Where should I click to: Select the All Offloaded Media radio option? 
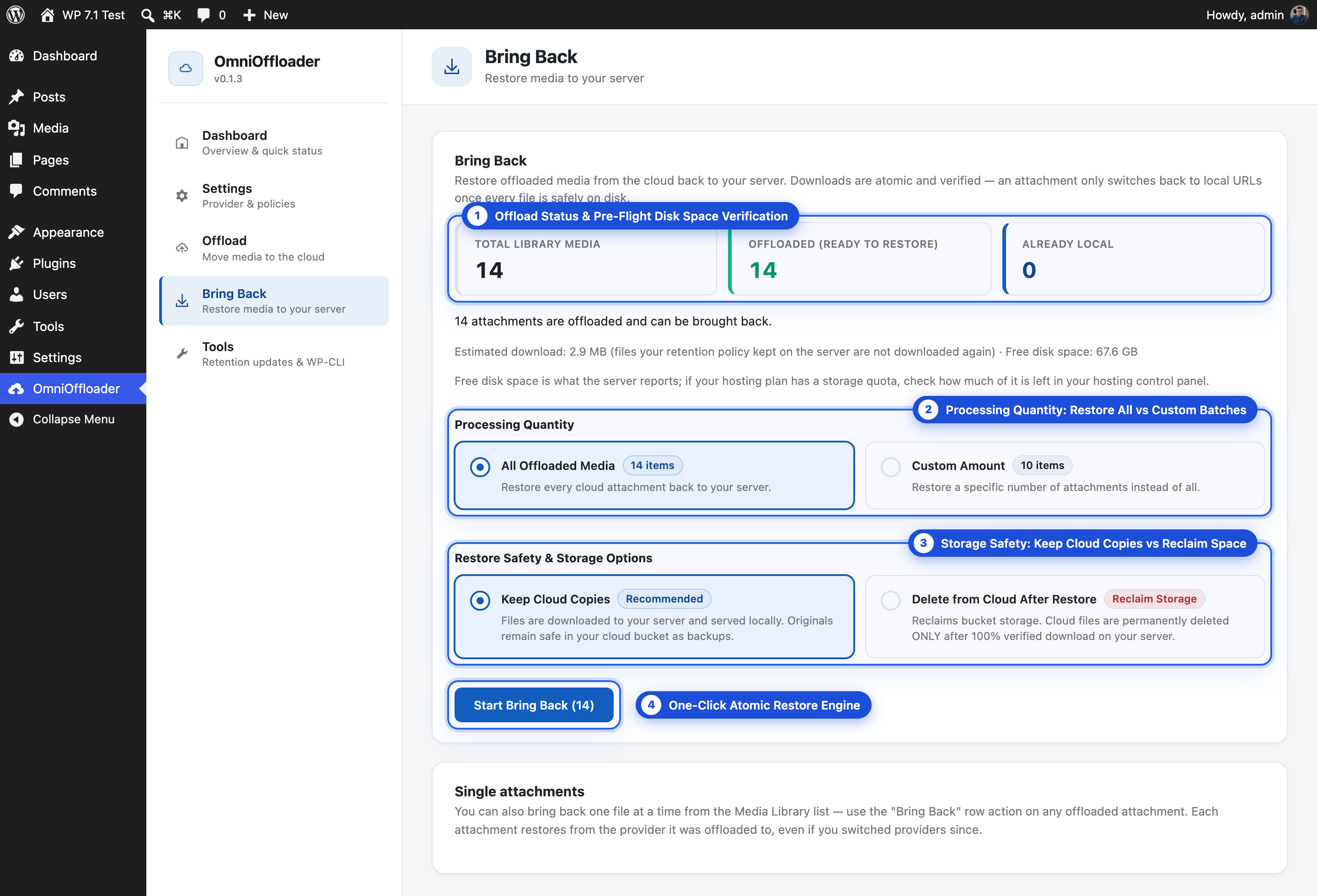click(480, 467)
